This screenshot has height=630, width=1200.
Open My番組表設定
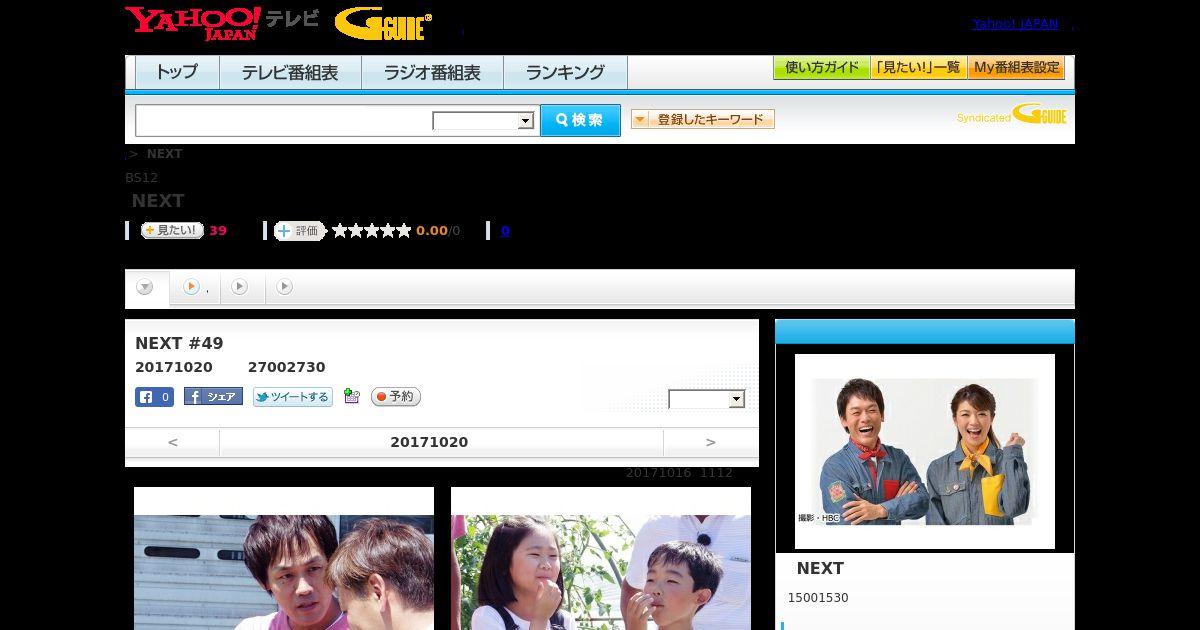pyautogui.click(x=1016, y=68)
